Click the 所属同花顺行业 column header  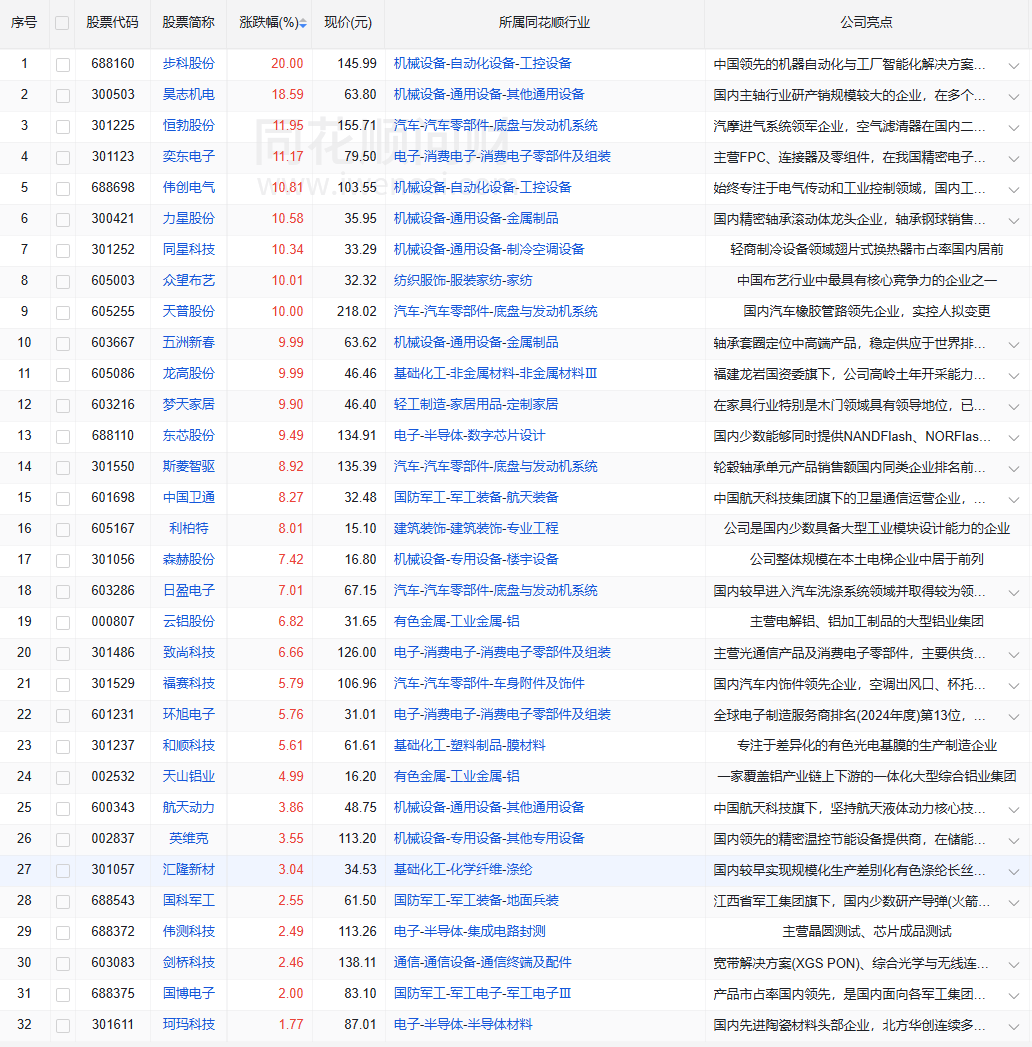pyautogui.click(x=544, y=22)
